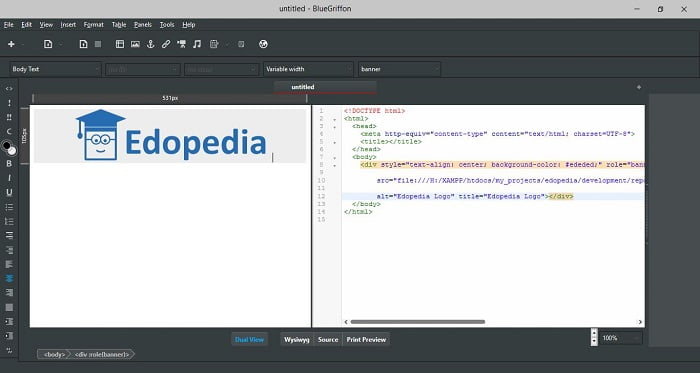
Task: Open the Tools menu
Action: click(167, 25)
